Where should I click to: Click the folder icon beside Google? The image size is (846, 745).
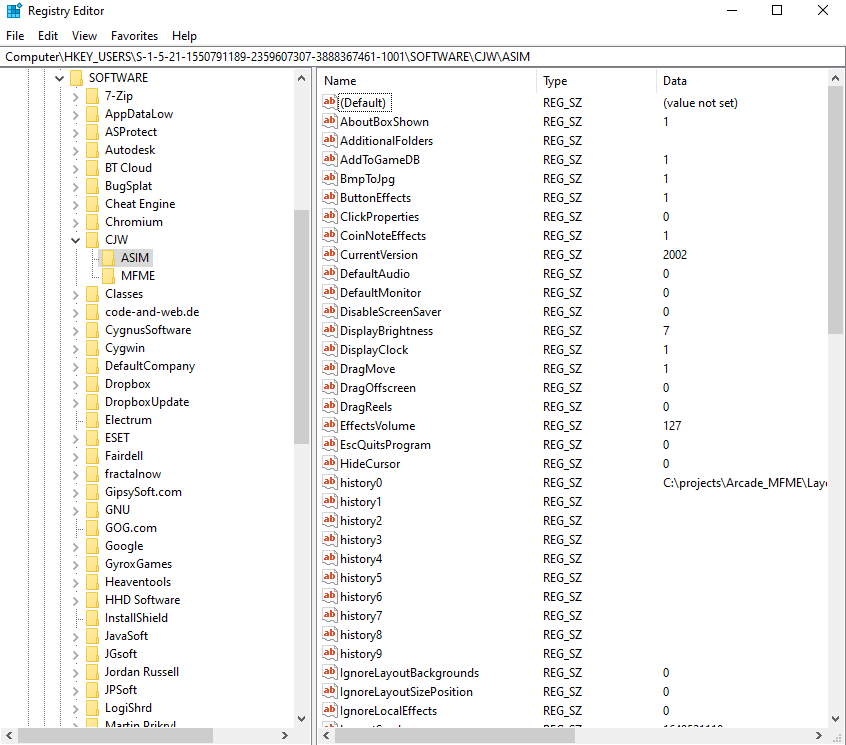pos(93,546)
